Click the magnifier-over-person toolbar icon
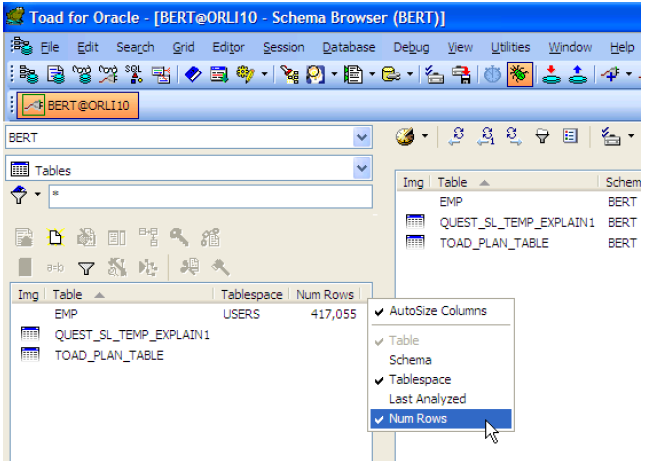This screenshot has width=645, height=464. point(316,74)
